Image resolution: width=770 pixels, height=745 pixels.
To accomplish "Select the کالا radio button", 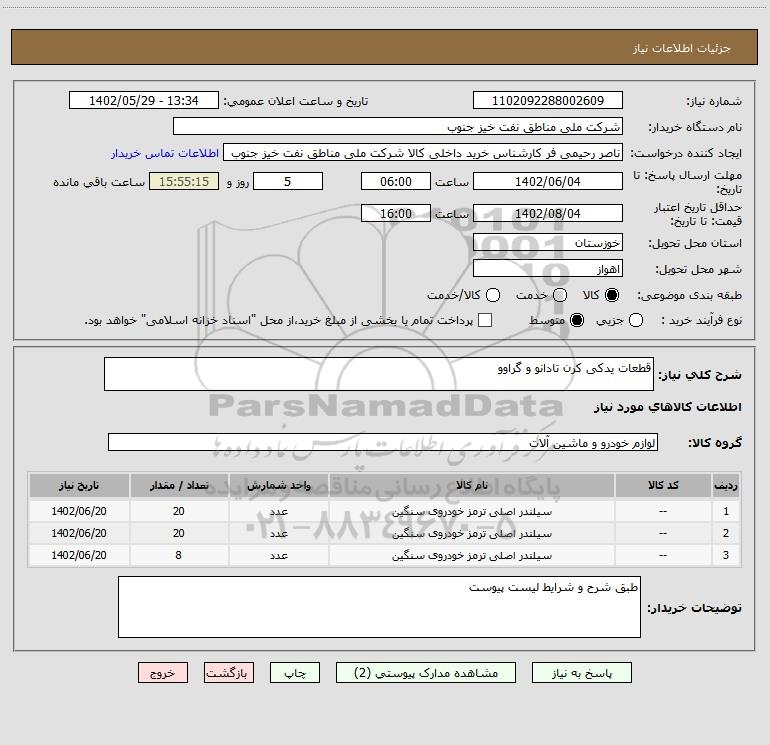I will 612,295.
